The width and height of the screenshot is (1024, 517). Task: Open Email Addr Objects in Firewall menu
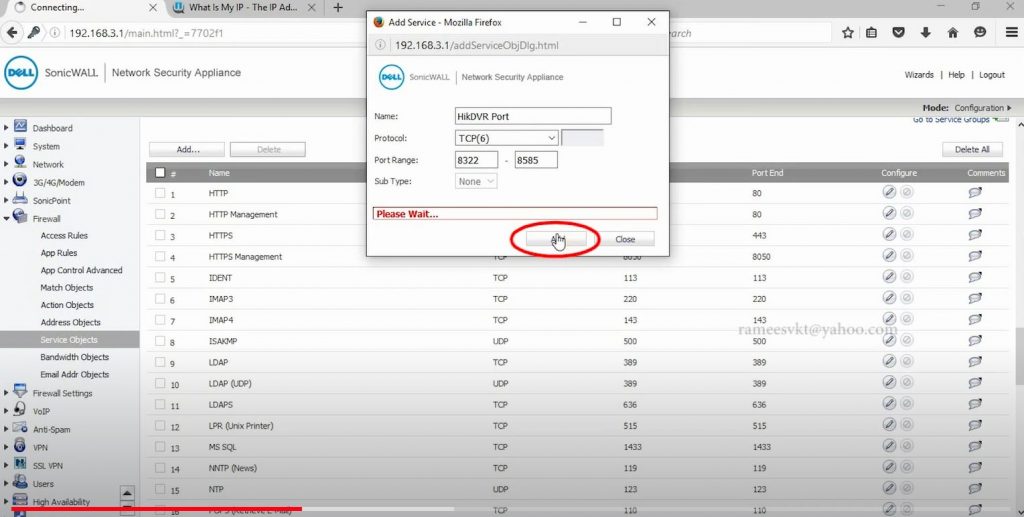click(74, 374)
